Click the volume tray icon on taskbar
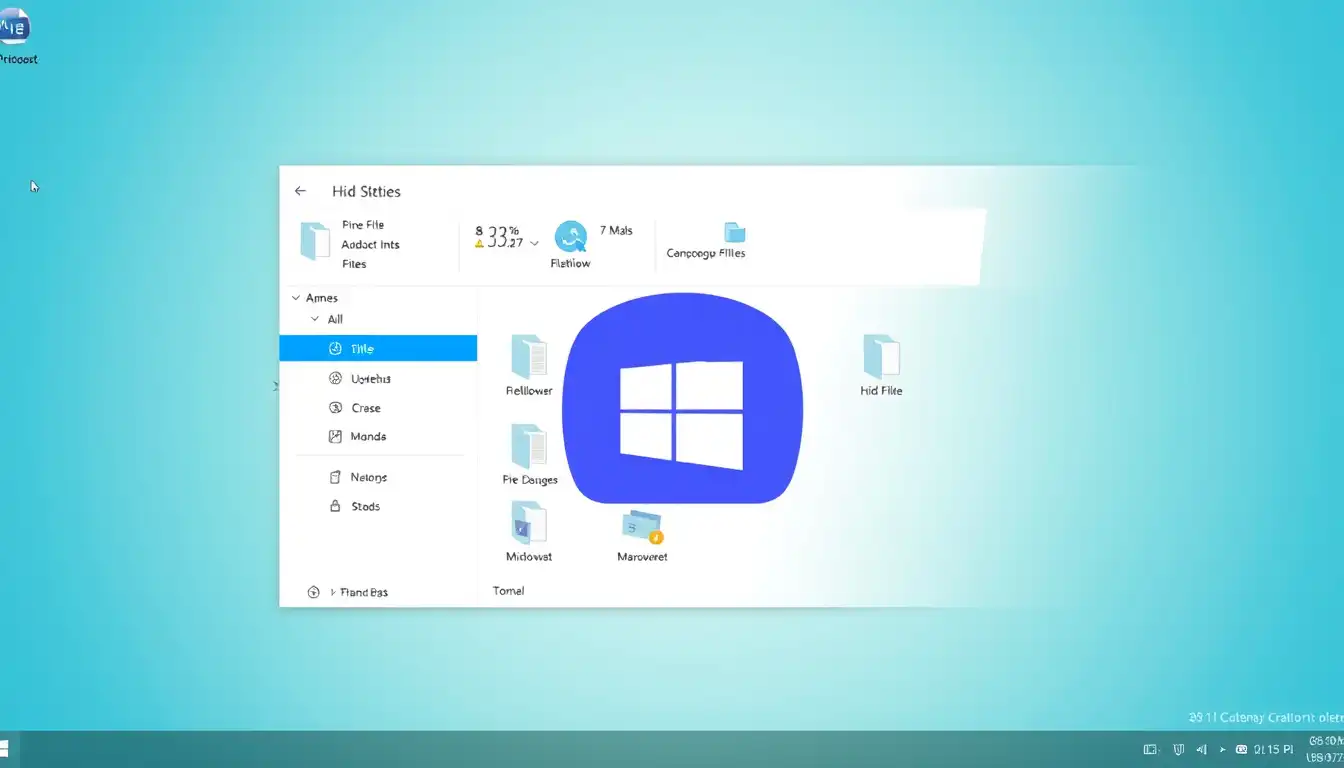Image resolution: width=1344 pixels, height=768 pixels. tap(1202, 749)
